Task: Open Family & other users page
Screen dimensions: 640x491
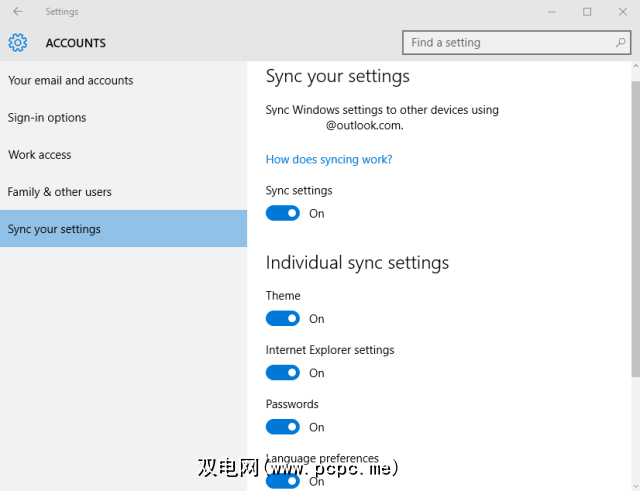Action: click(60, 192)
